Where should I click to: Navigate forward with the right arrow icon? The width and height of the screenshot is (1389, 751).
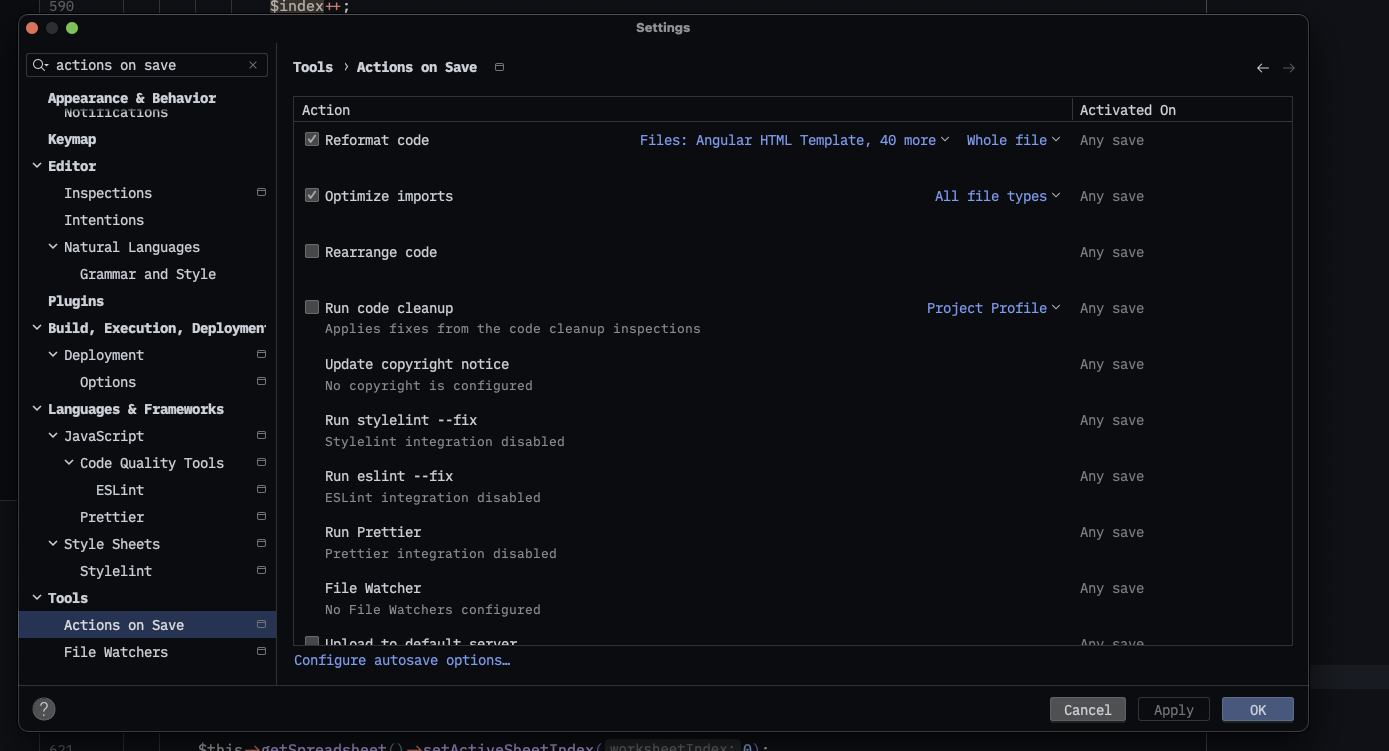tap(1289, 68)
